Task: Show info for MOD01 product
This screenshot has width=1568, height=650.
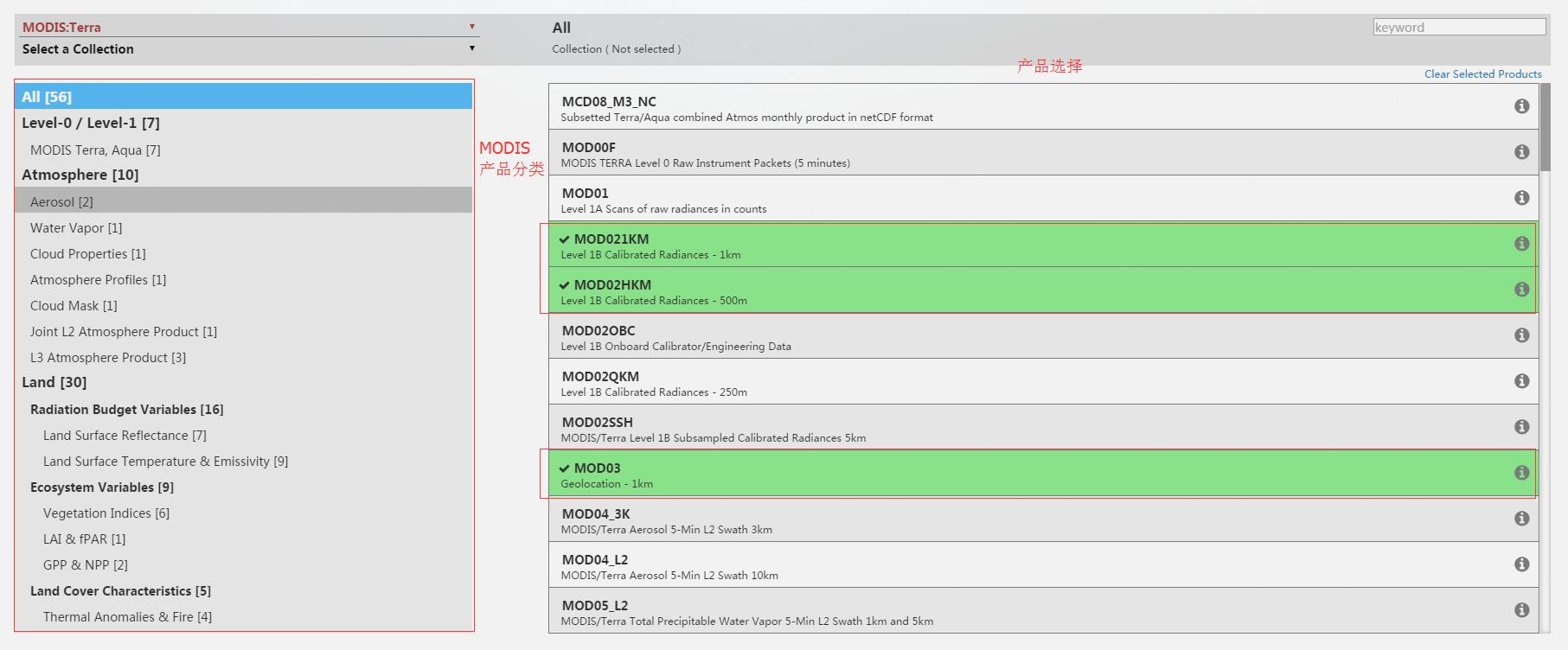Action: [1521, 198]
